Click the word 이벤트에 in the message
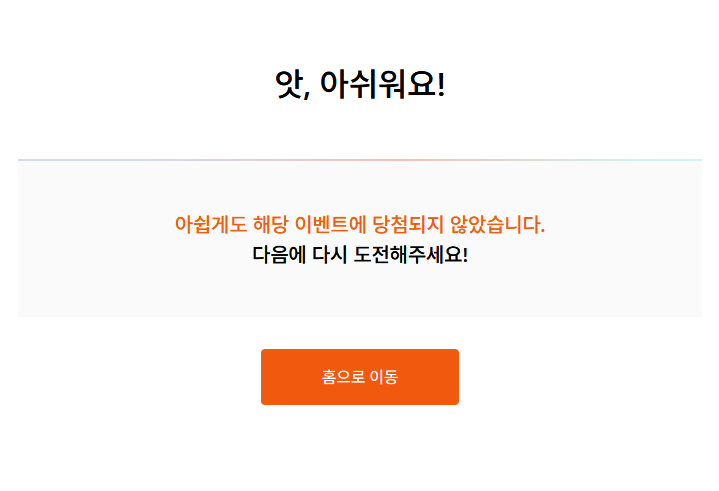 coord(330,225)
